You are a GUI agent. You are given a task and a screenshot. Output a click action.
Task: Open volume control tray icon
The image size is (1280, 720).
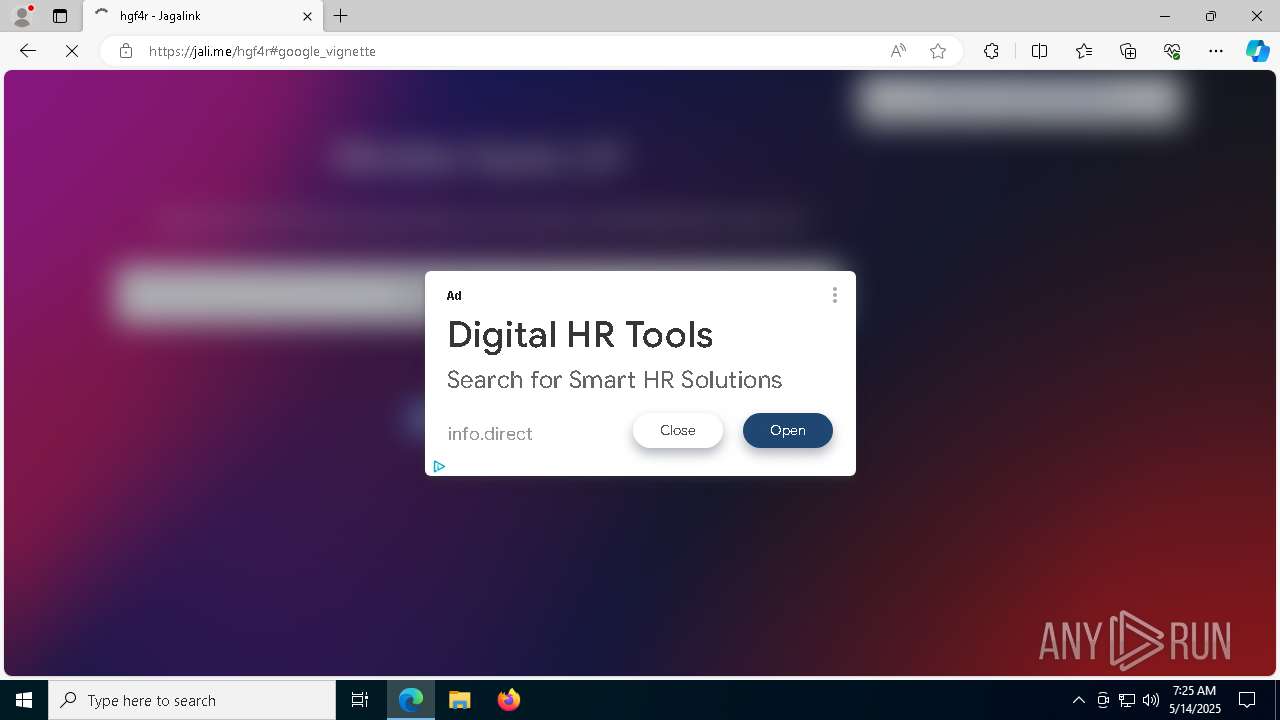tap(1151, 700)
